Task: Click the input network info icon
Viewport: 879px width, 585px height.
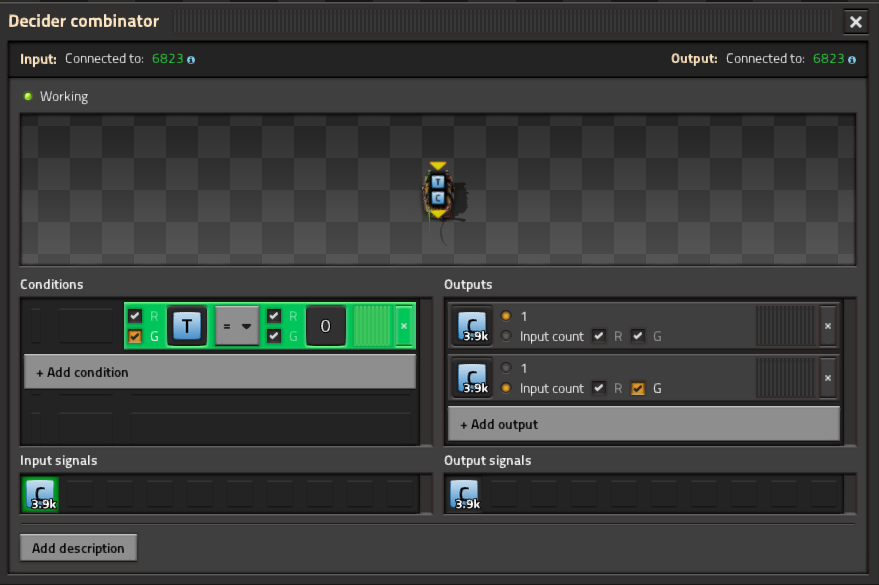Action: (x=191, y=60)
